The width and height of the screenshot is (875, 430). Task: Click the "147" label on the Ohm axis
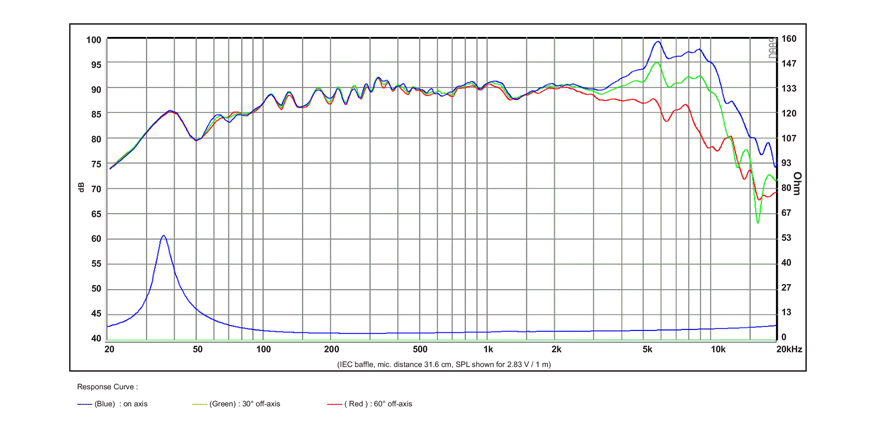787,64
